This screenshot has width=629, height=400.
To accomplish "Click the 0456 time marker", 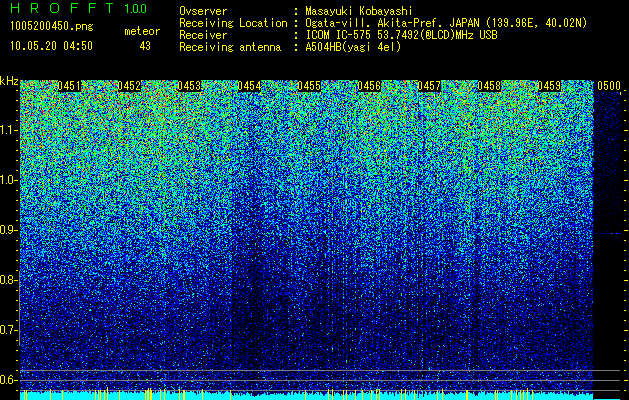I will 369,86.
